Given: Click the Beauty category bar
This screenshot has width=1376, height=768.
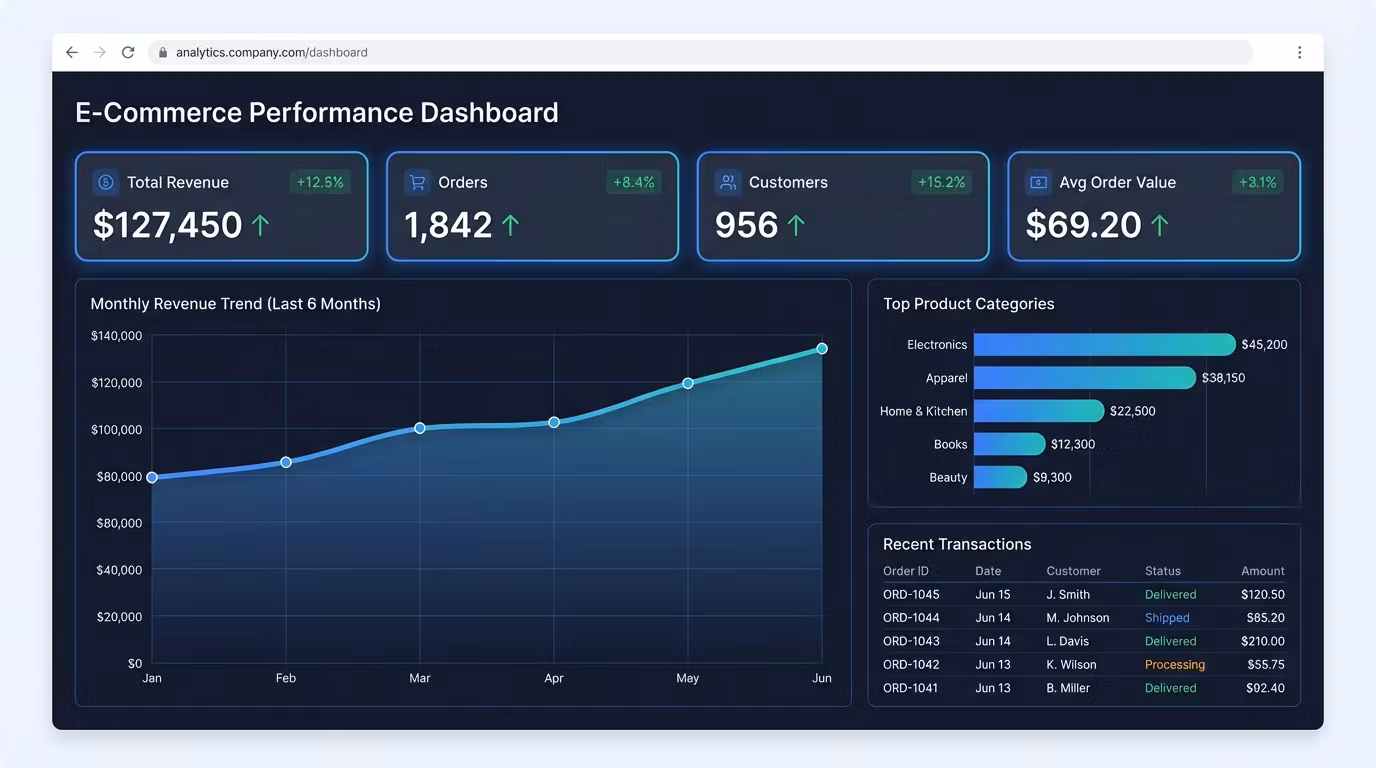Looking at the screenshot, I should 1000,477.
